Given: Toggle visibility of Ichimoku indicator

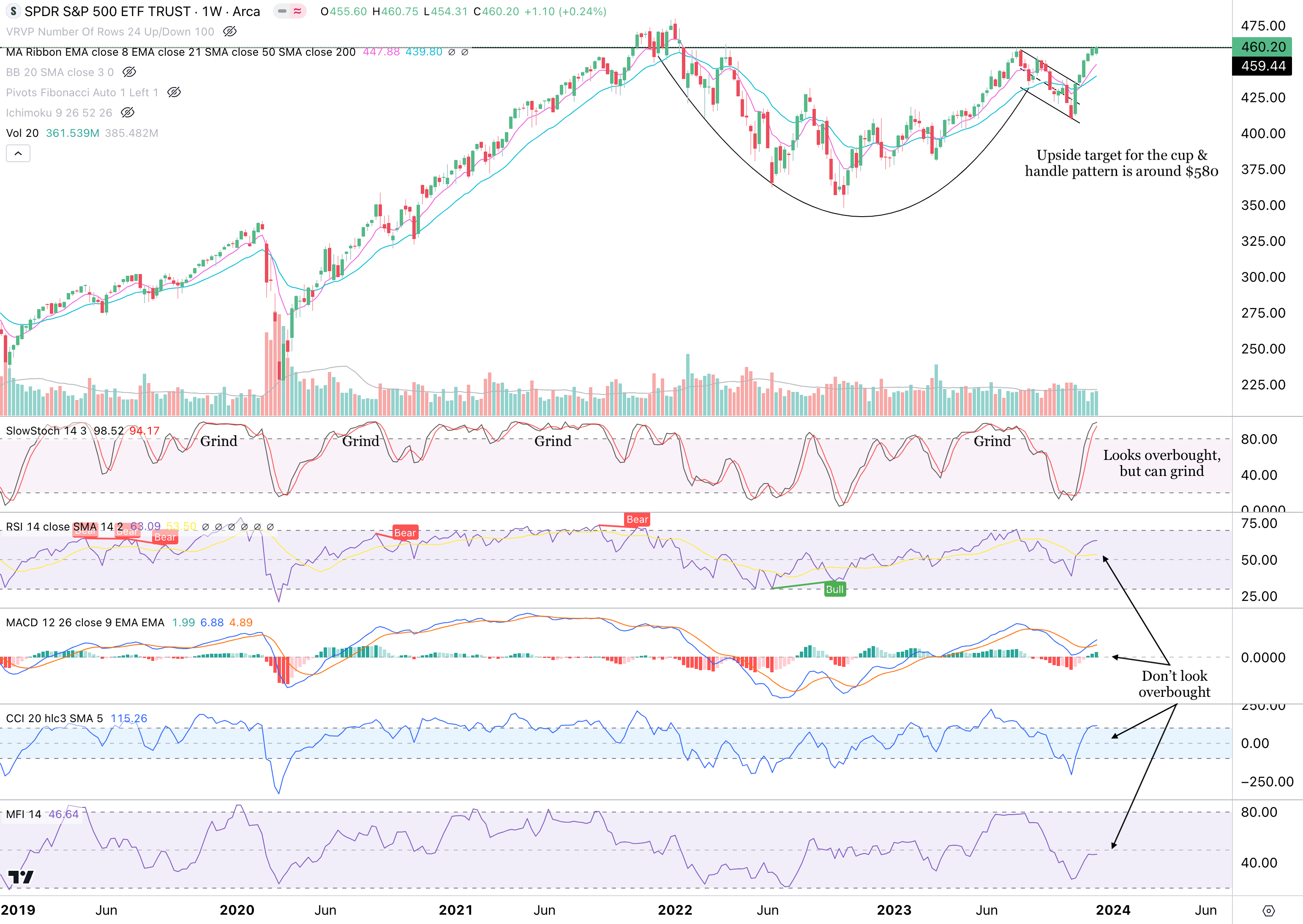Looking at the screenshot, I should tap(128, 113).
